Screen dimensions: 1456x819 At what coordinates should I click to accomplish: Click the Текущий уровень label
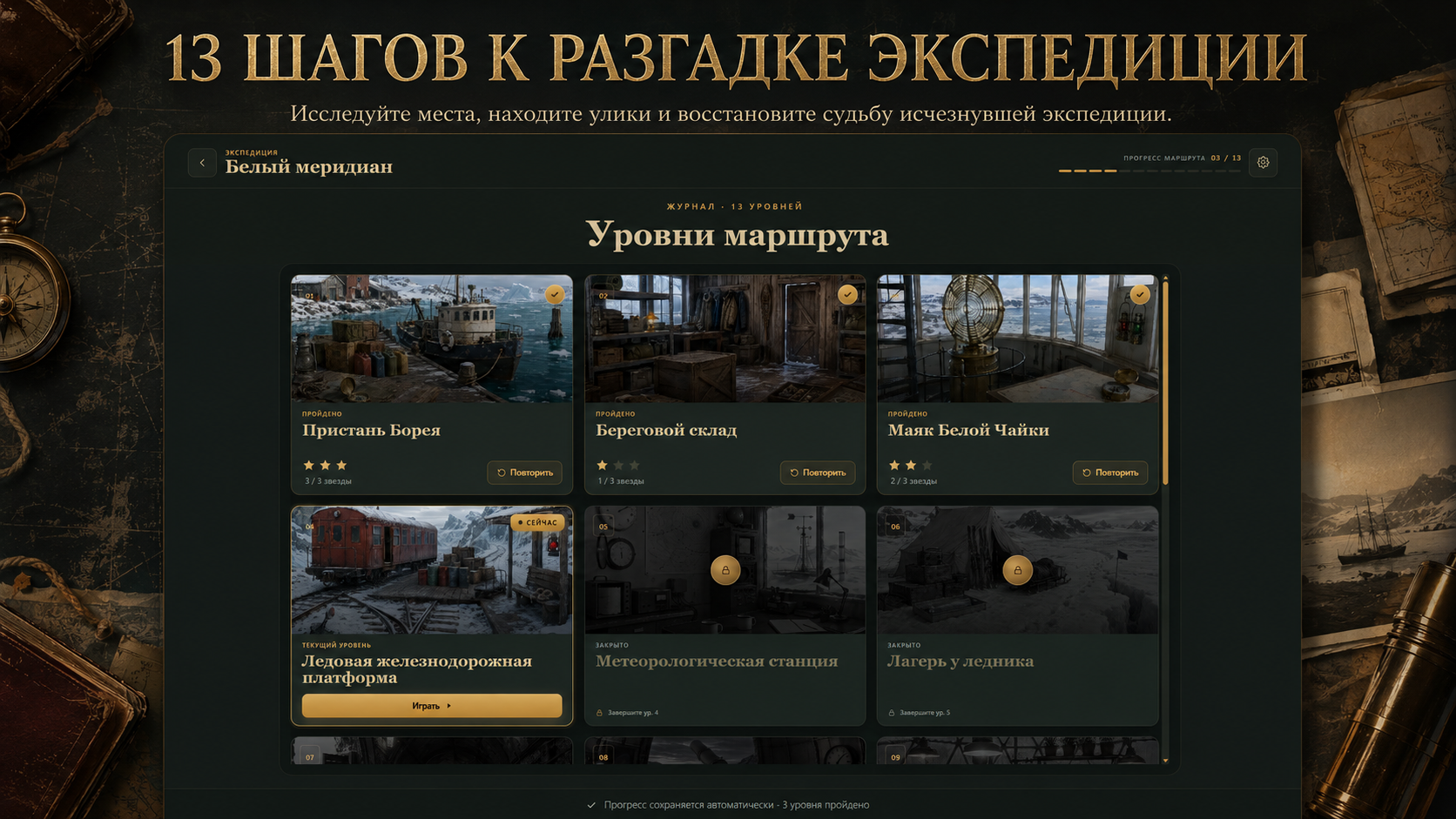[336, 645]
